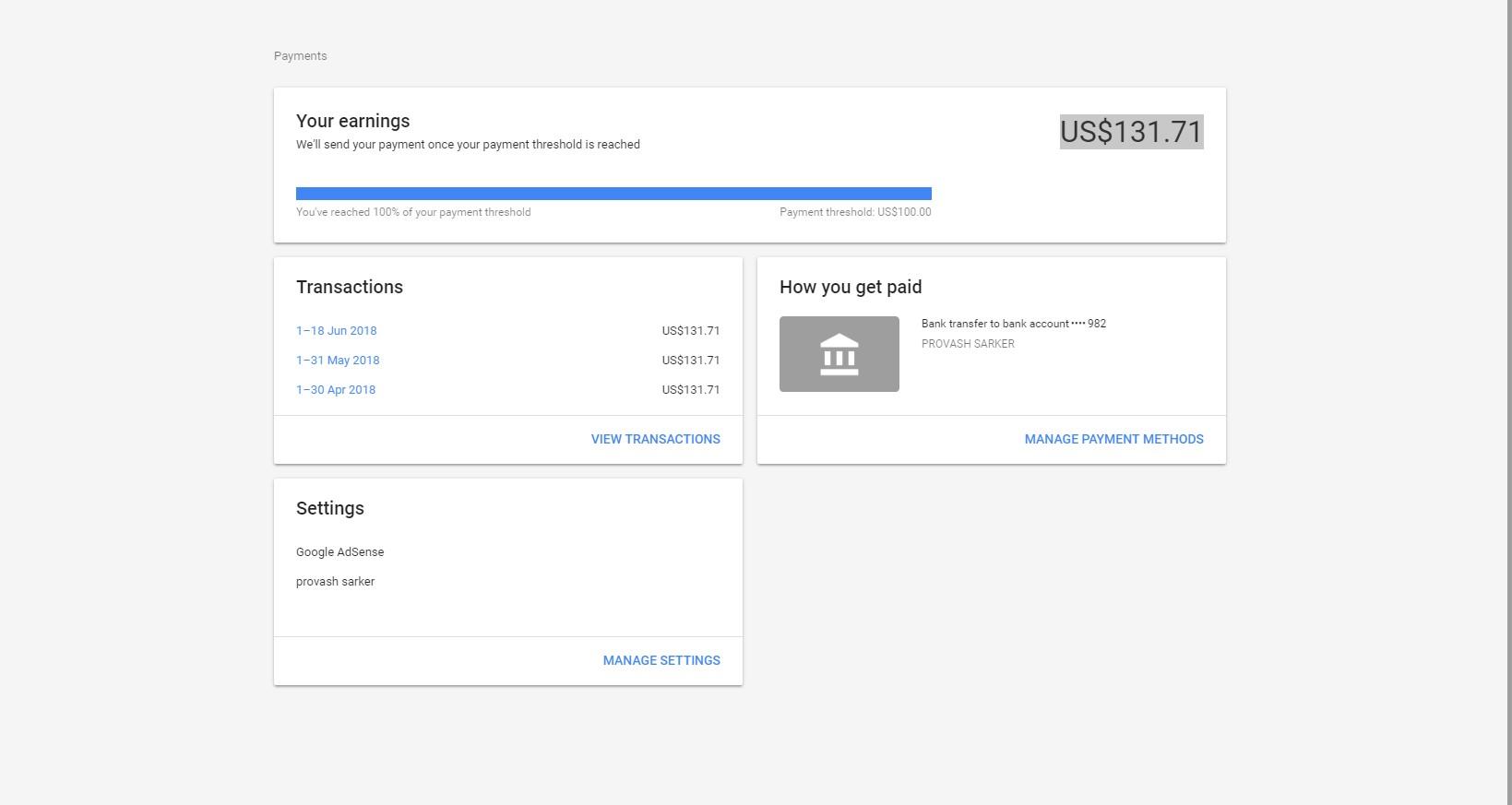Open MANAGE SETTINGS
This screenshot has height=805, width=1512.
(661, 661)
